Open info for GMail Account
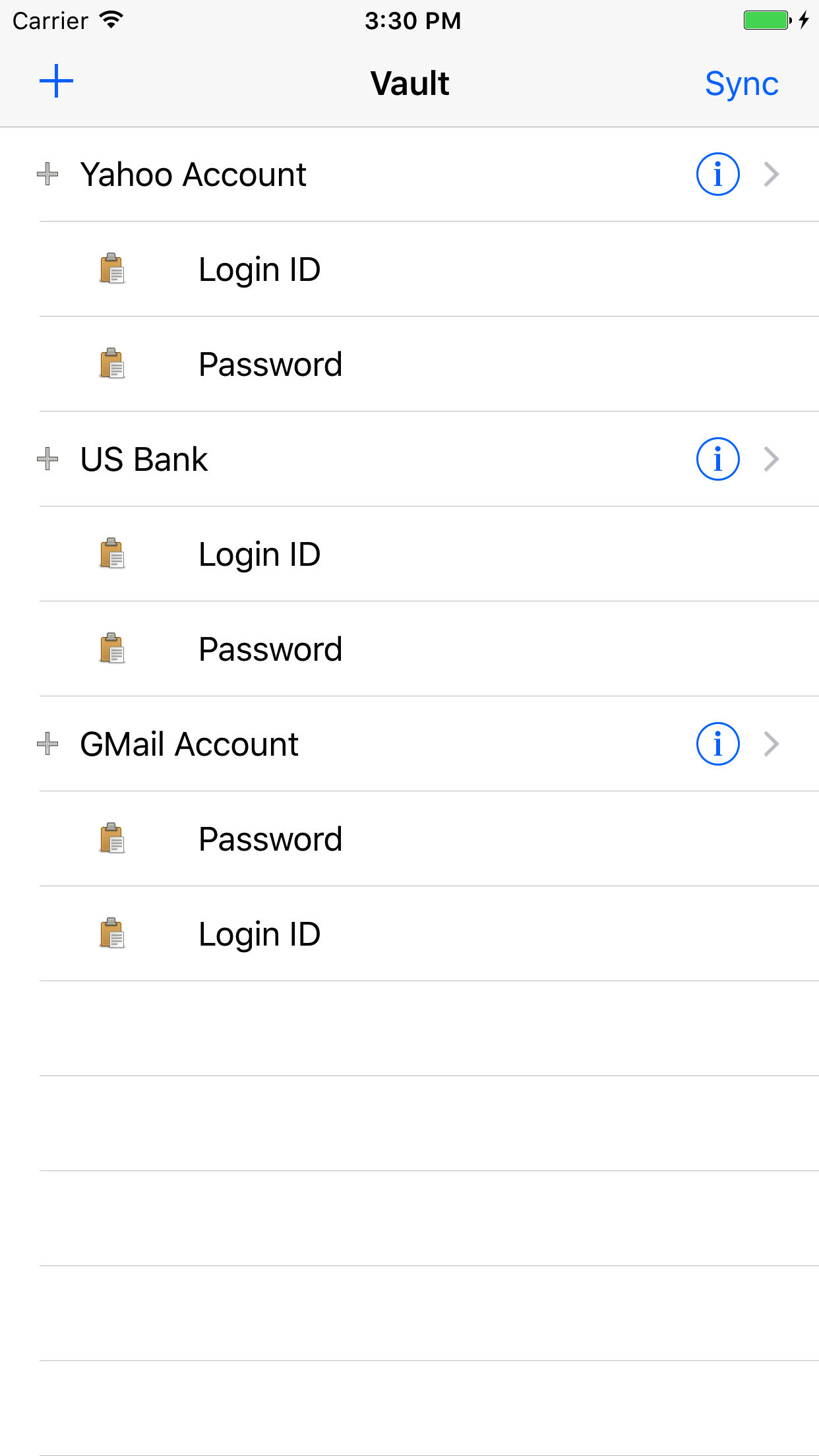819x1456 pixels. coord(717,744)
